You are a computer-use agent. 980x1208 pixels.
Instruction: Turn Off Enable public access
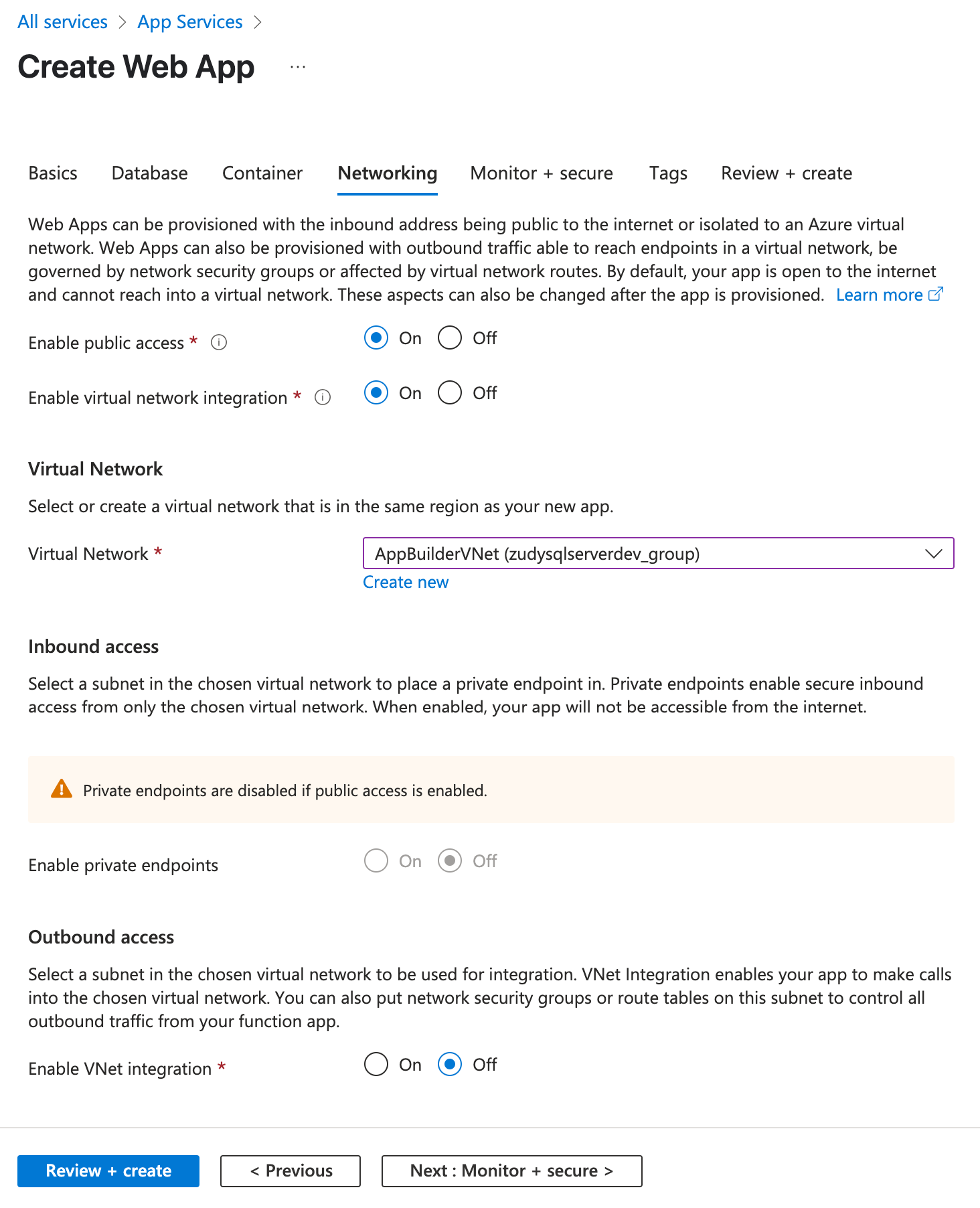[x=450, y=338]
